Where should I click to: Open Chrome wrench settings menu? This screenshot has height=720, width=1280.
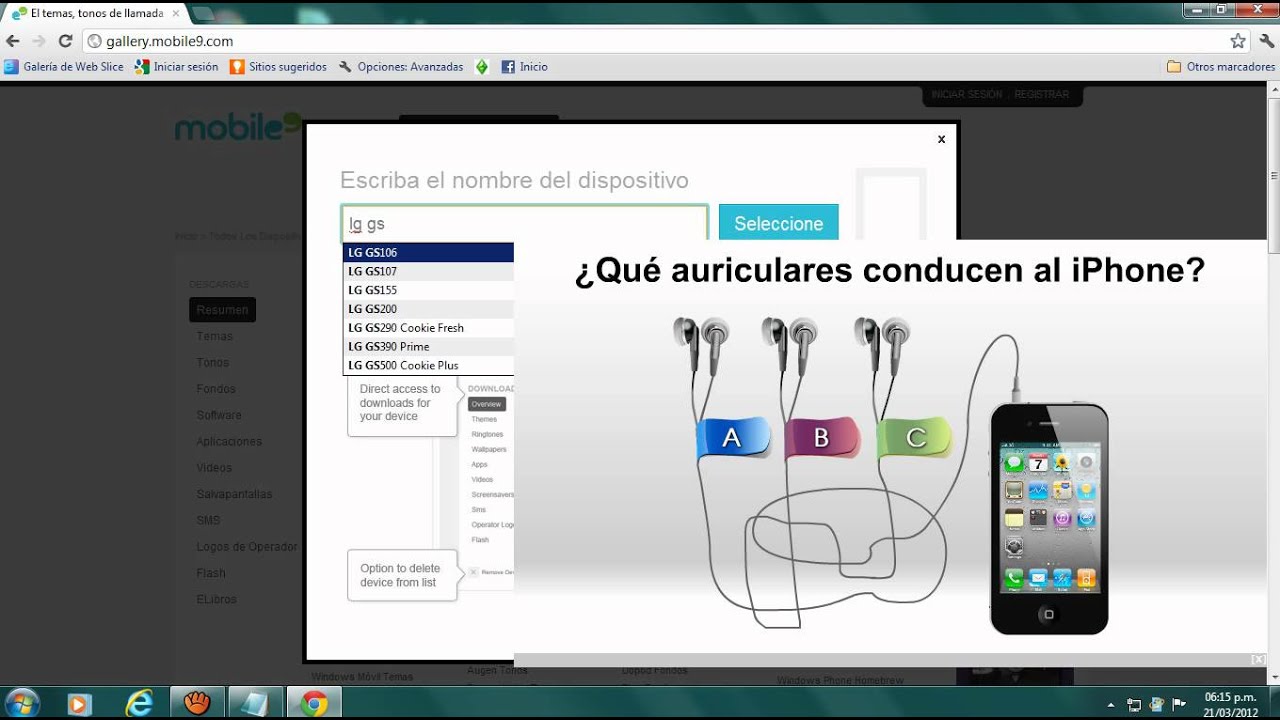click(x=1267, y=41)
